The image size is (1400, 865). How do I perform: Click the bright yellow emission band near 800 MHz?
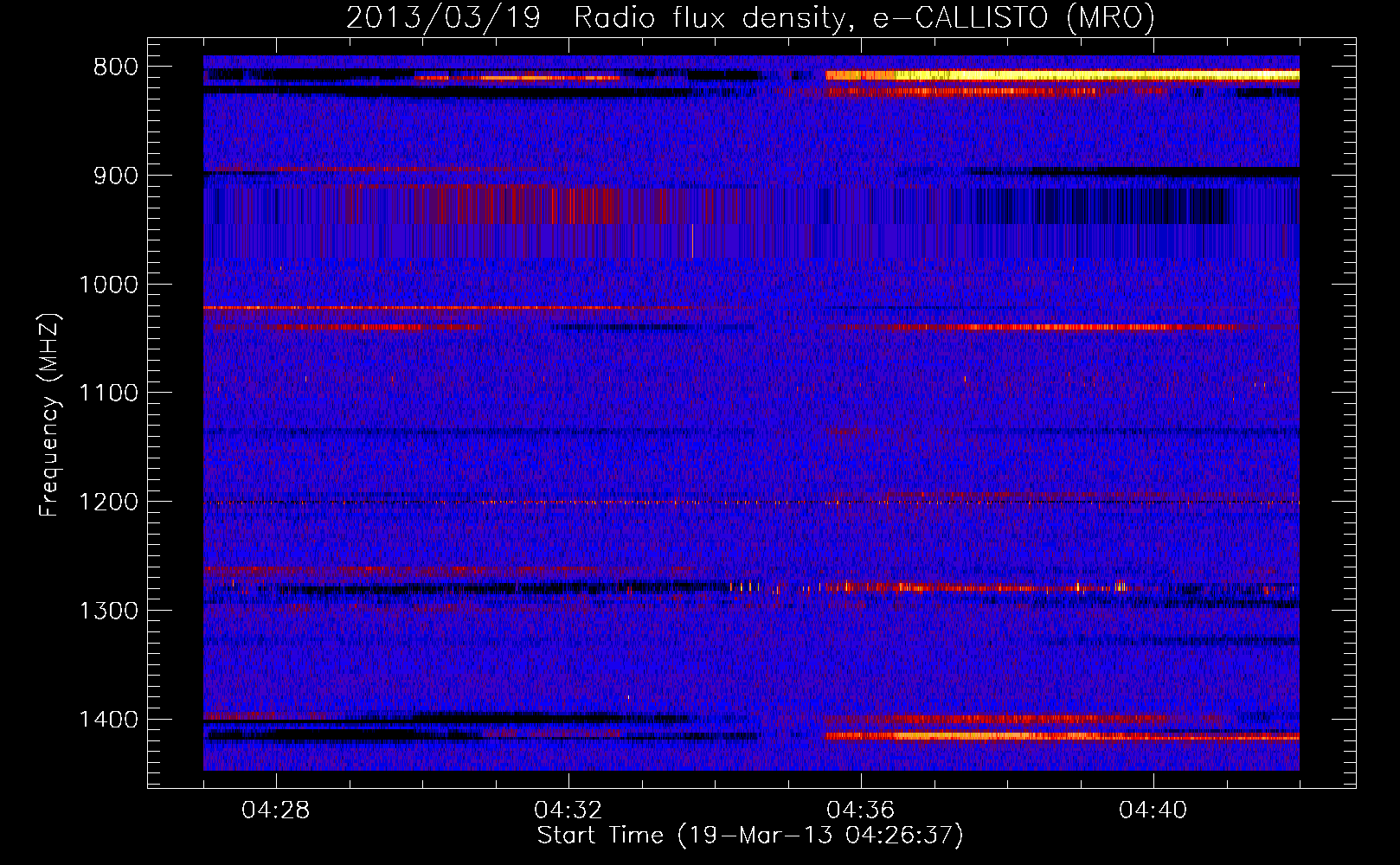click(1063, 75)
